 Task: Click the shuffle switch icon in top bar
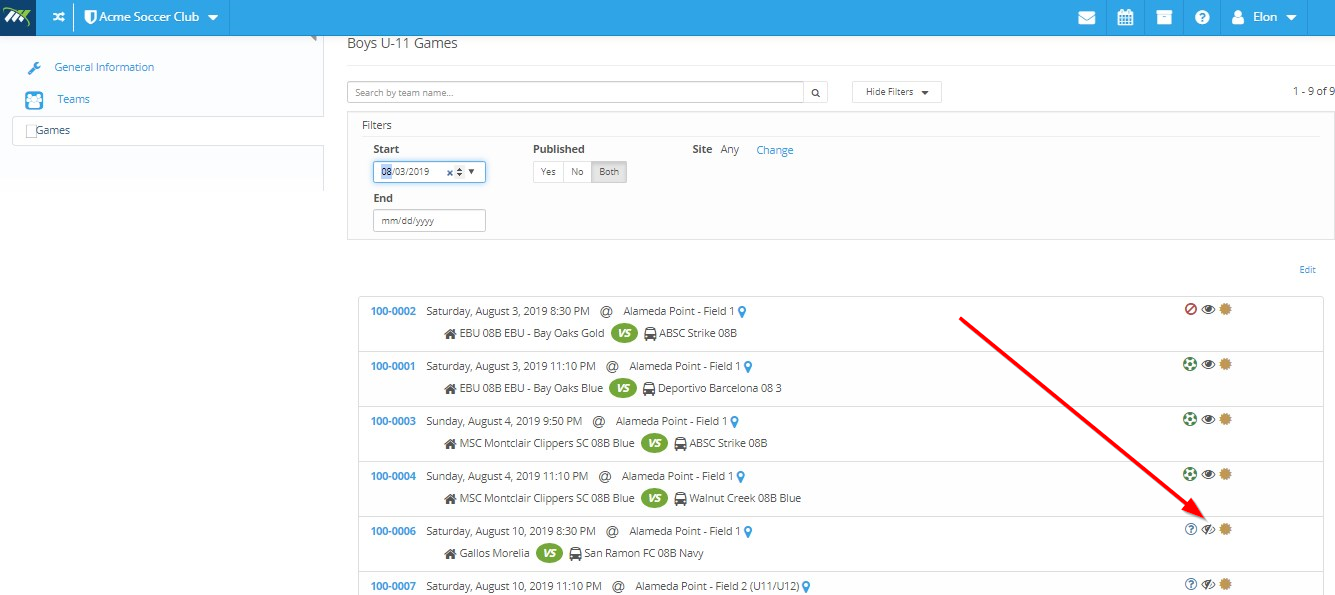pyautogui.click(x=58, y=17)
